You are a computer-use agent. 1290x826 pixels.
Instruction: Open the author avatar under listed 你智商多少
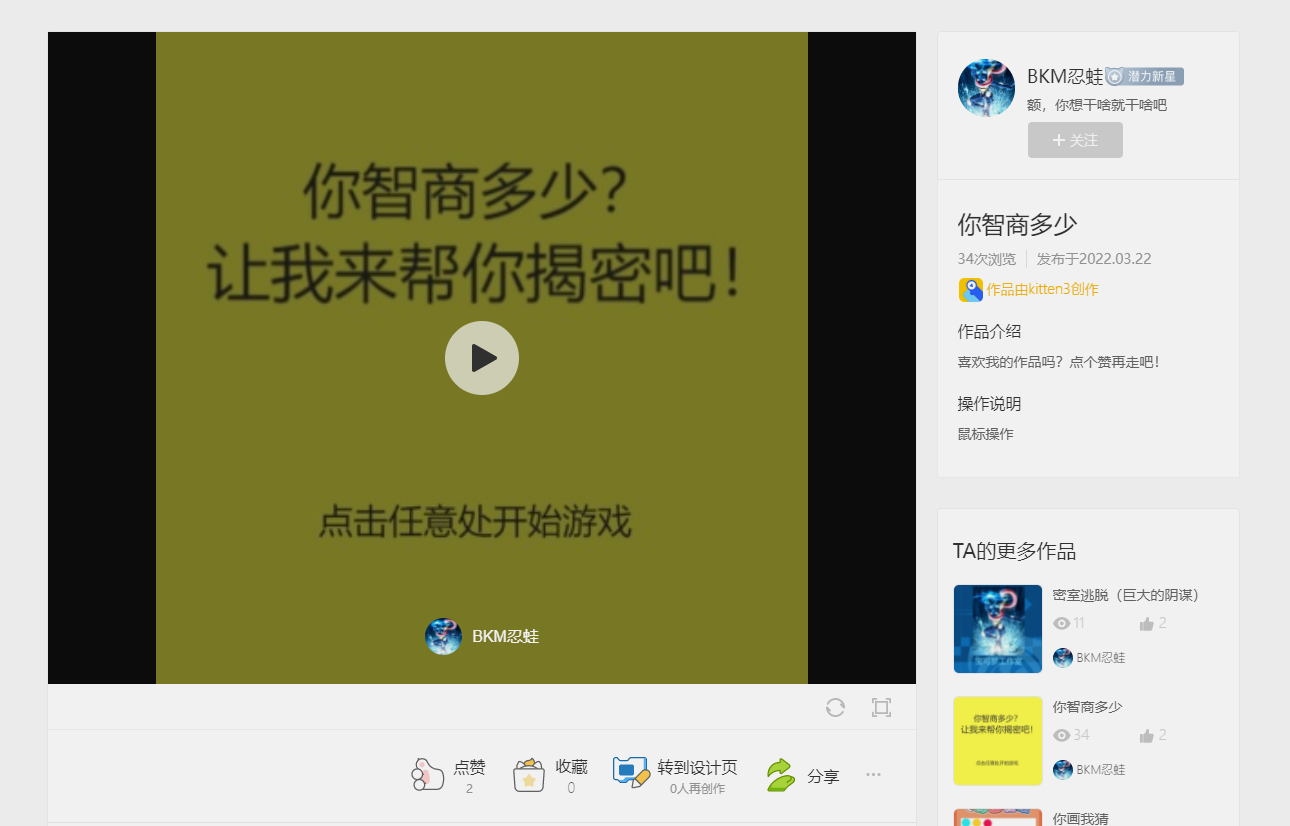pos(1063,770)
